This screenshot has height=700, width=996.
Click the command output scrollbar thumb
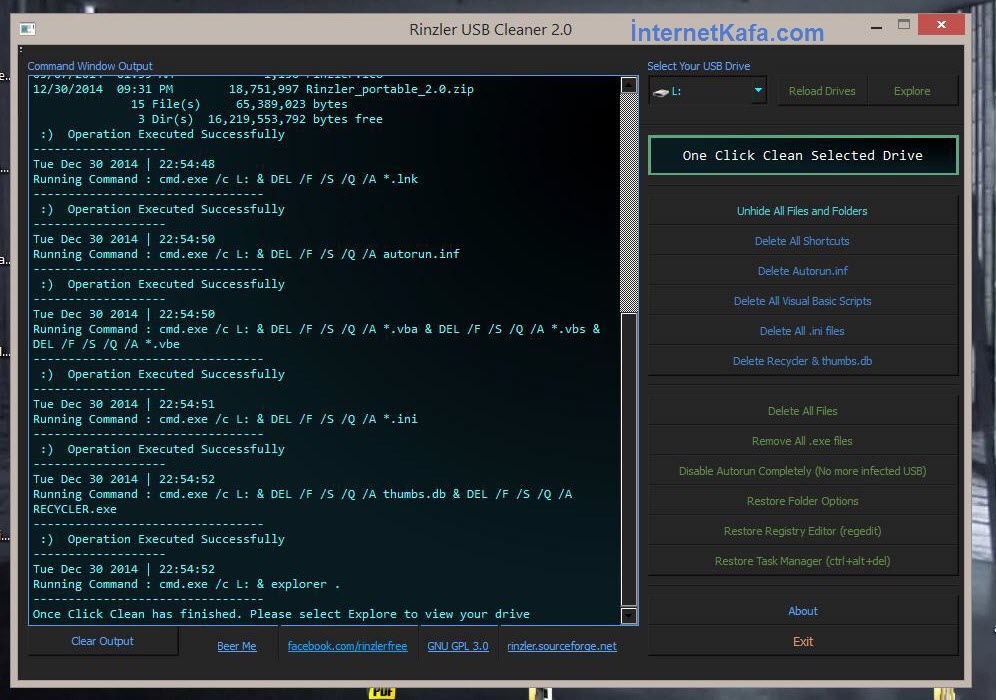(x=629, y=459)
